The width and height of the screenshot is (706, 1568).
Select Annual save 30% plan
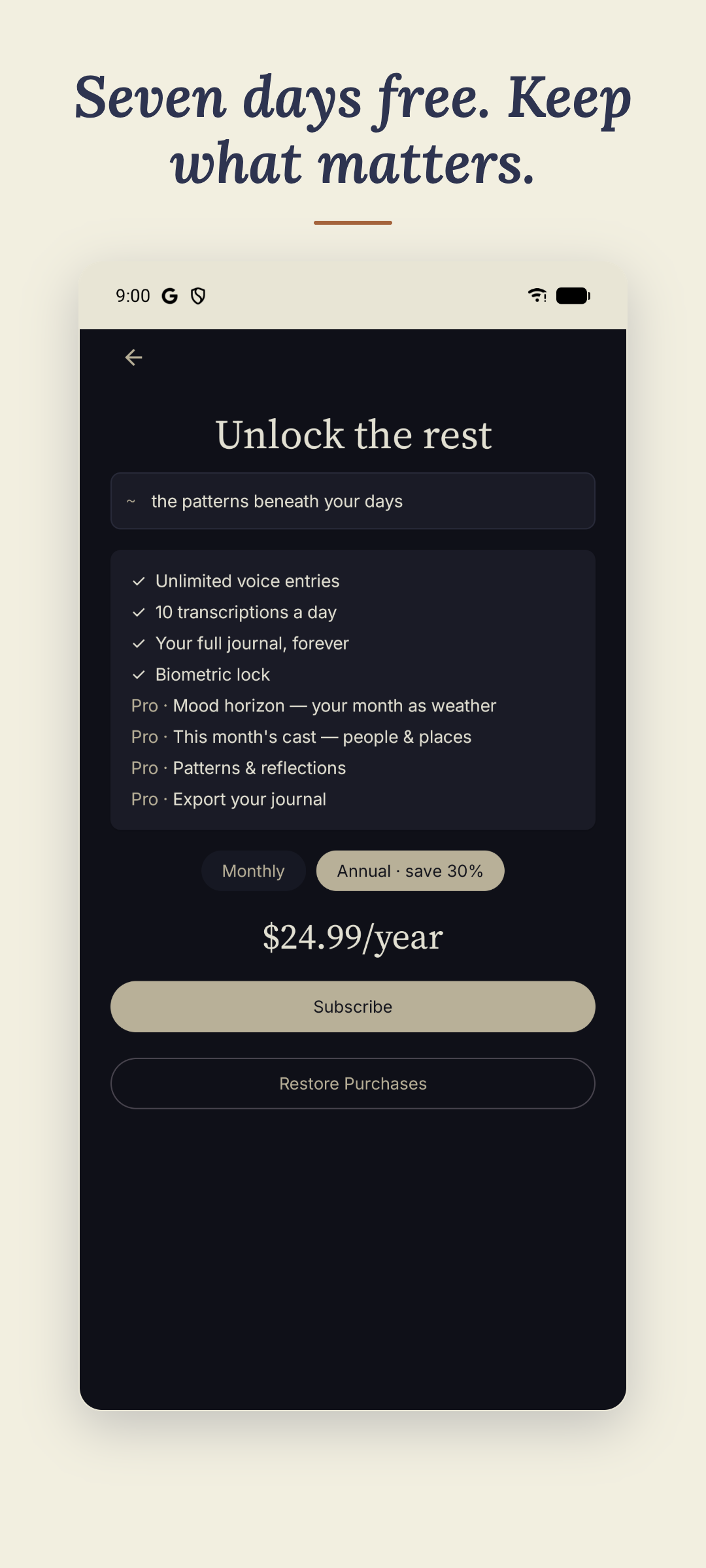tap(411, 871)
